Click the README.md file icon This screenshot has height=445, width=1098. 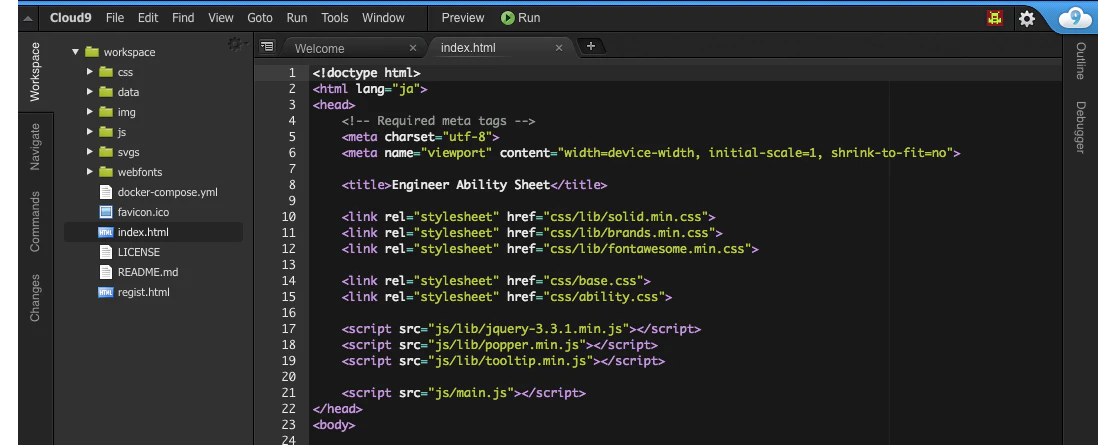click(x=106, y=272)
